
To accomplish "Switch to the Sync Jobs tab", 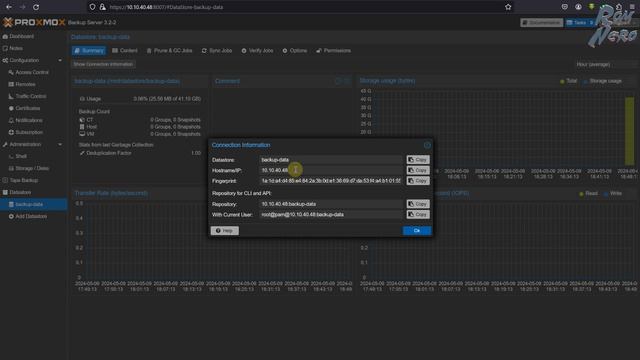I will 217,51.
